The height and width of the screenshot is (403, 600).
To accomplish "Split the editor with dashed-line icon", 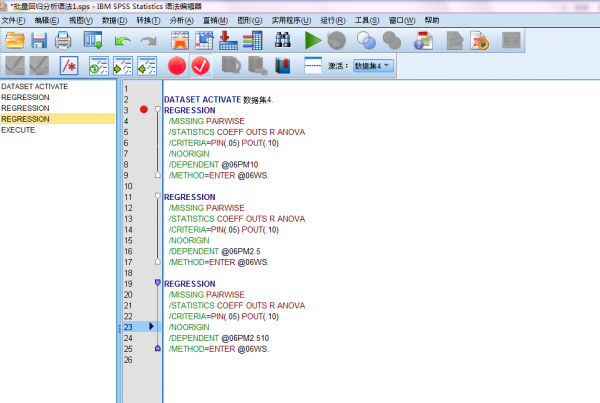I will tap(313, 65).
